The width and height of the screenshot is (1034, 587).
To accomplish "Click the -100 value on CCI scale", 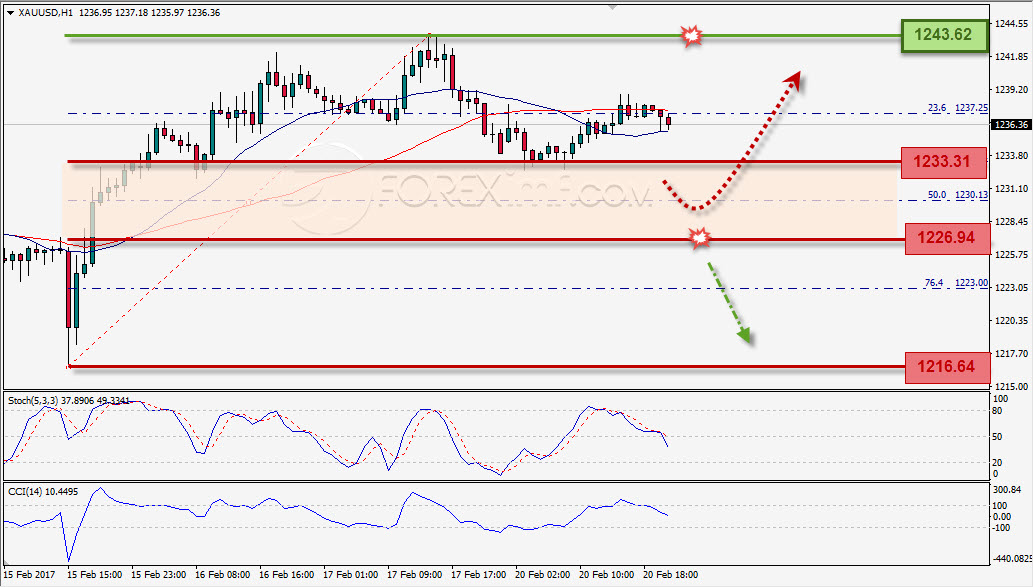I will click(x=1002, y=528).
